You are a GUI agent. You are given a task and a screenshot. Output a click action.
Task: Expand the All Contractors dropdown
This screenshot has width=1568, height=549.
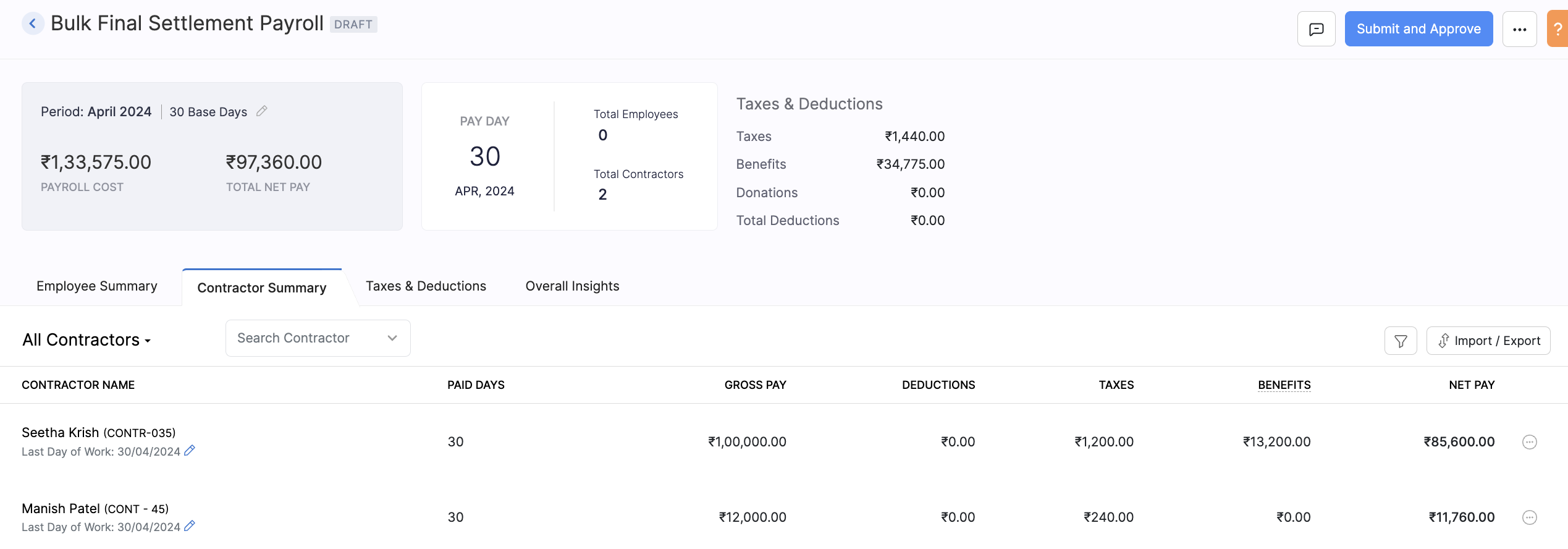click(87, 340)
